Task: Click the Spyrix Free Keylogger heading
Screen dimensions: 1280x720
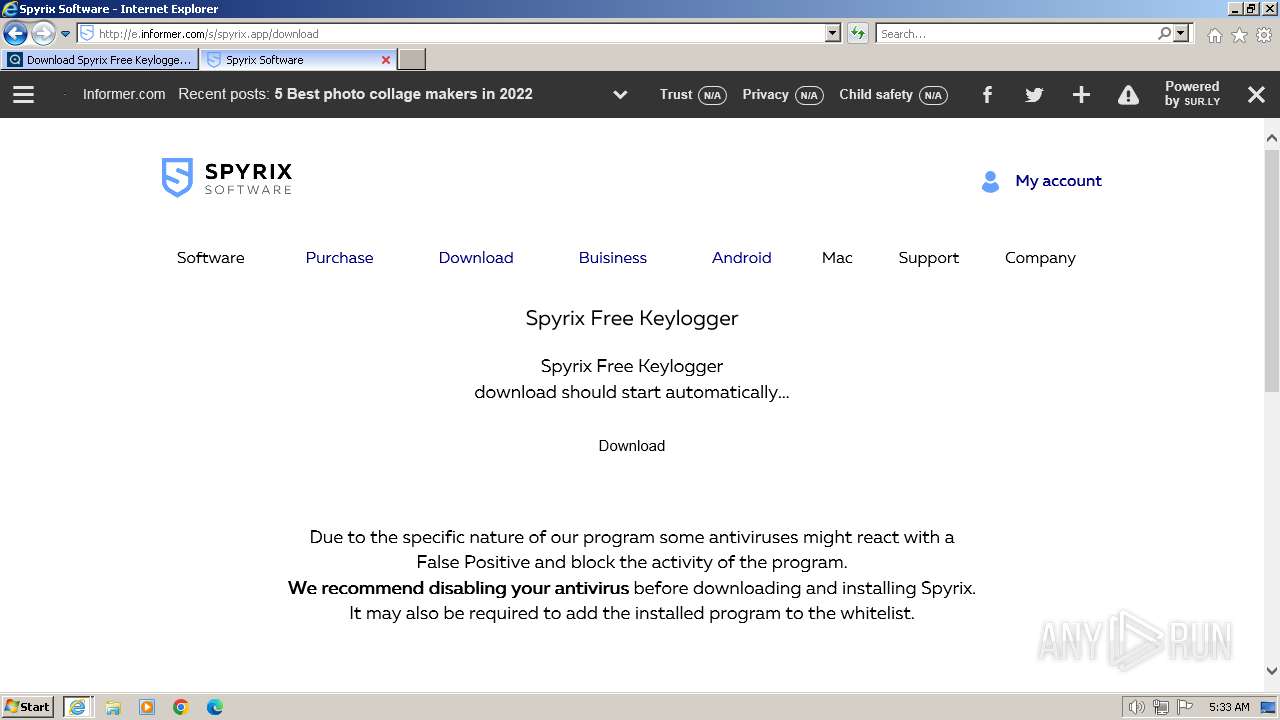Action: pos(632,318)
